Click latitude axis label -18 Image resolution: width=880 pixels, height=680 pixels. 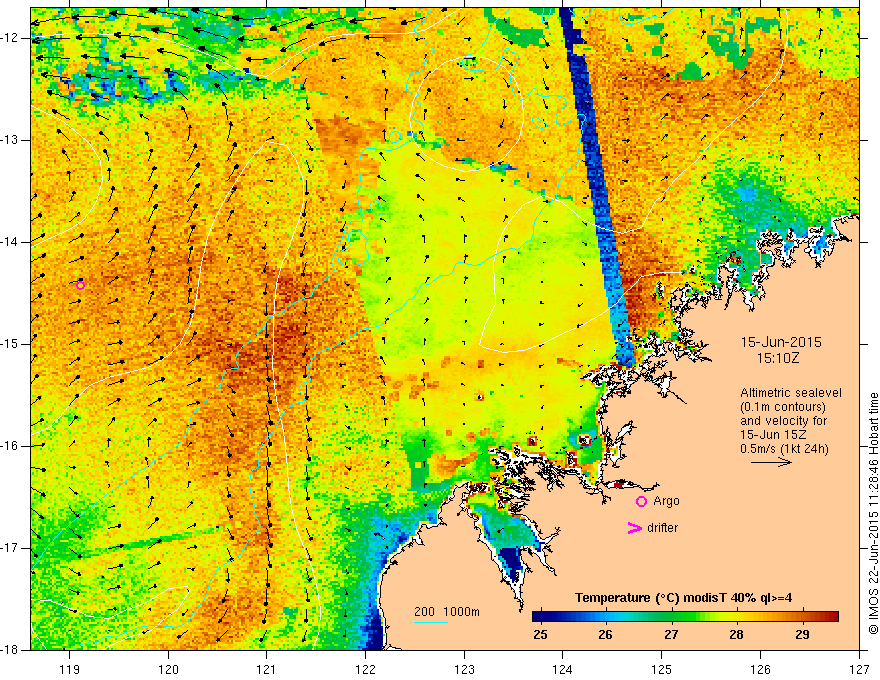11,650
